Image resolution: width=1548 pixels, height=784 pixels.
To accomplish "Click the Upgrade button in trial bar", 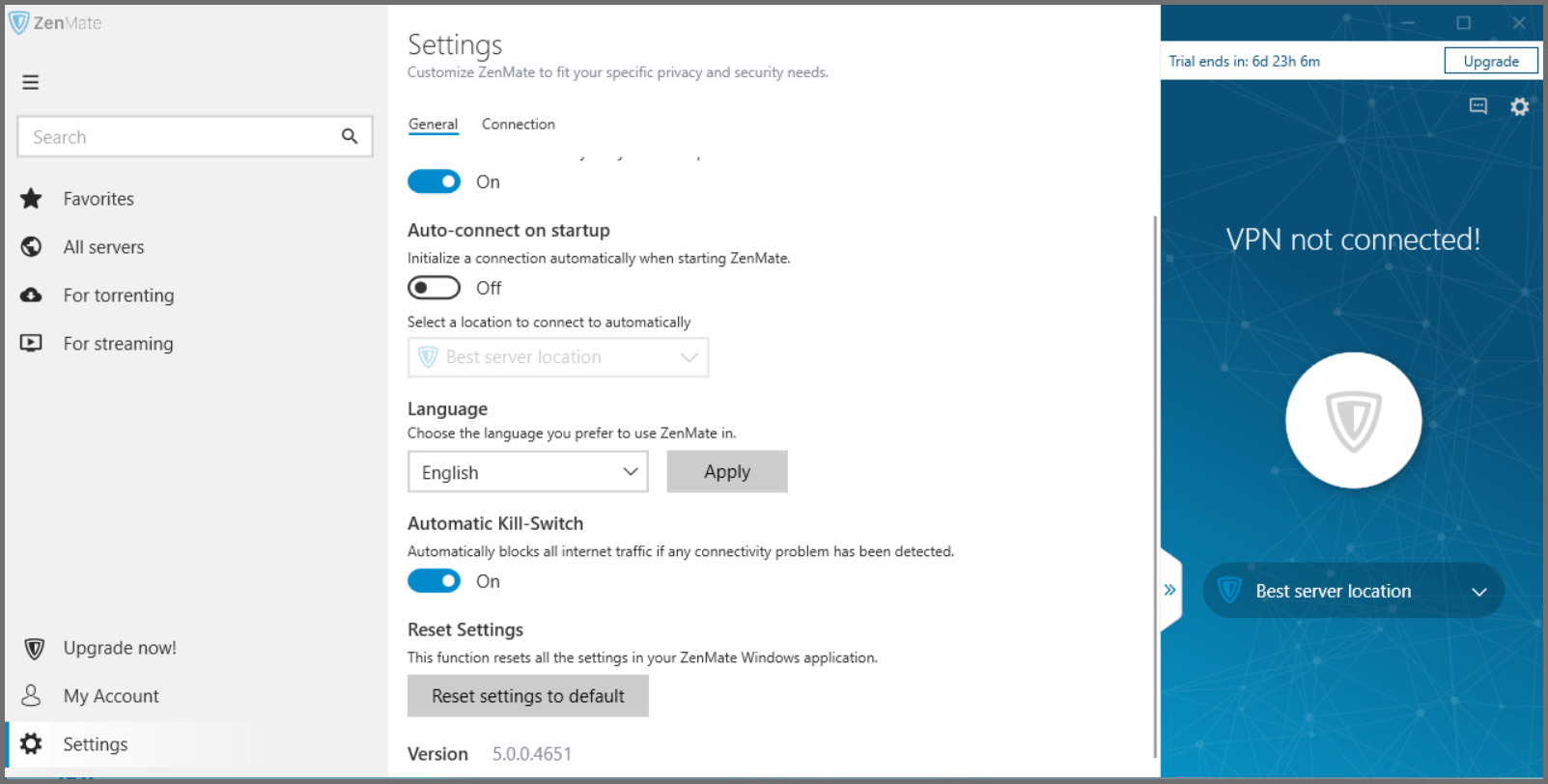I will [1491, 61].
